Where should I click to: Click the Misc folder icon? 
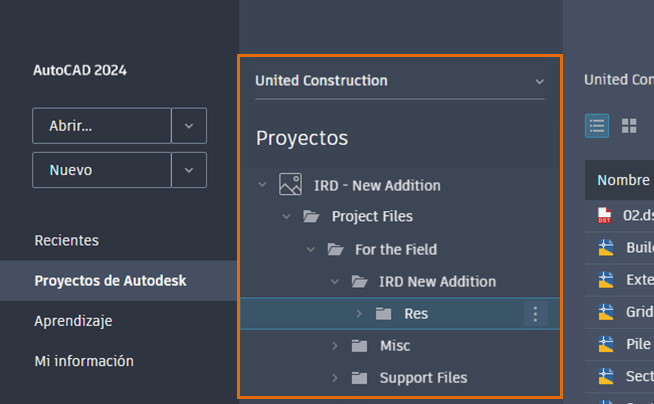click(x=359, y=346)
